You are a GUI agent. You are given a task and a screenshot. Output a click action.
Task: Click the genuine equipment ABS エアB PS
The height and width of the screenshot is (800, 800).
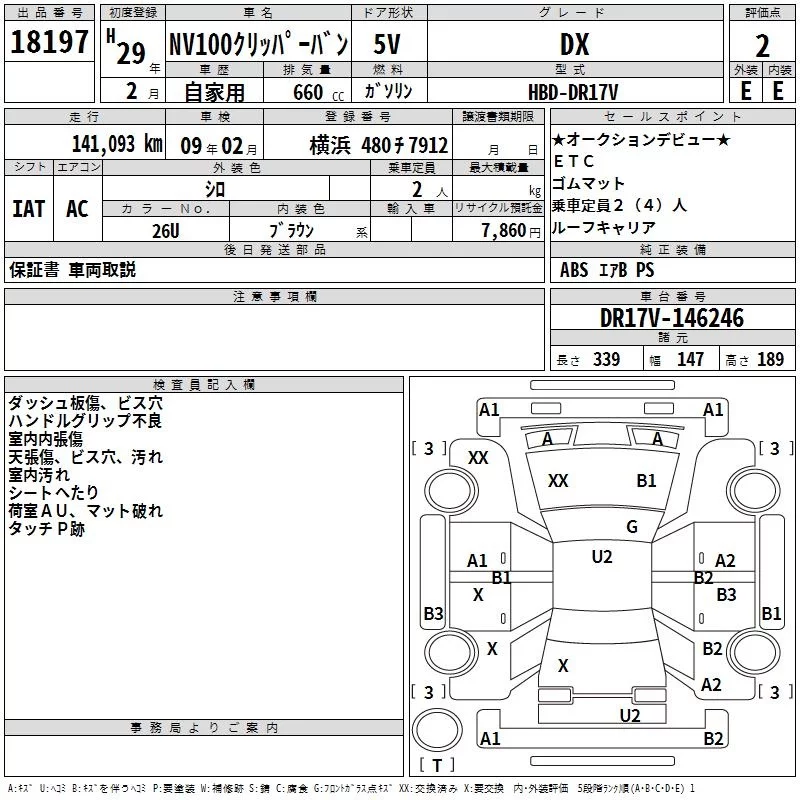click(x=607, y=269)
